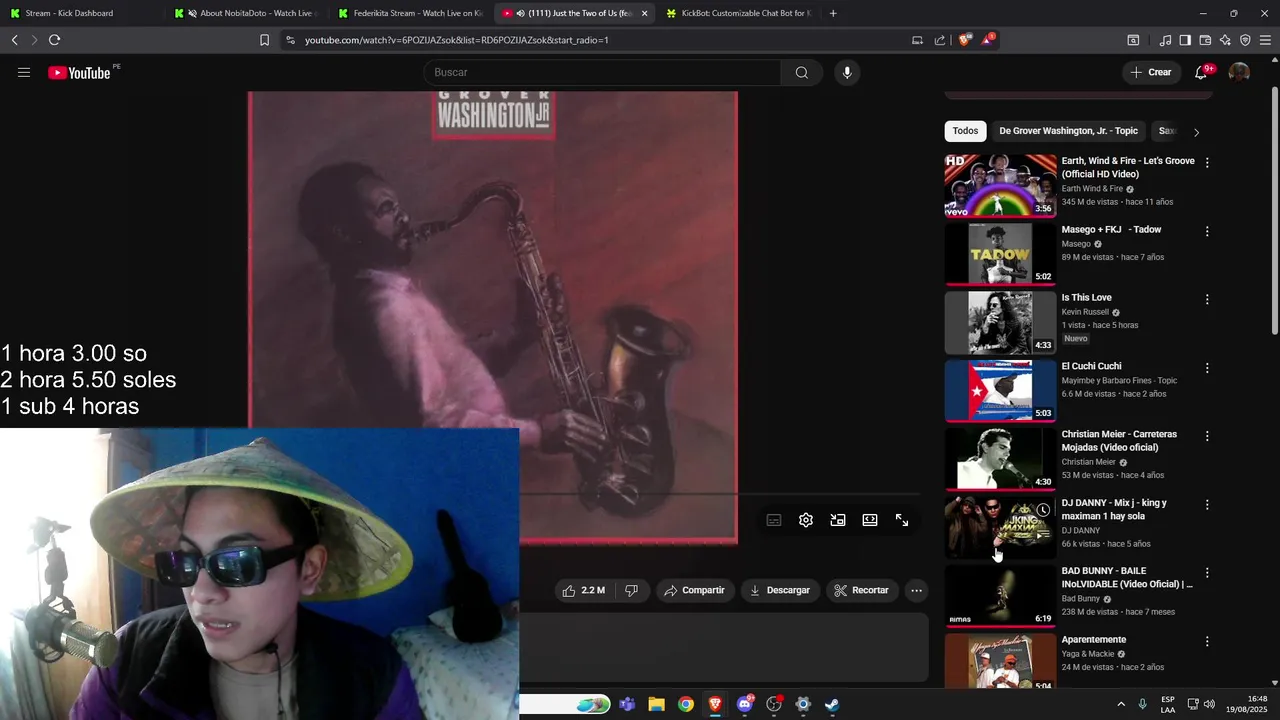Select the Todos filter chip
Viewport: 1280px width, 720px height.
(x=965, y=131)
